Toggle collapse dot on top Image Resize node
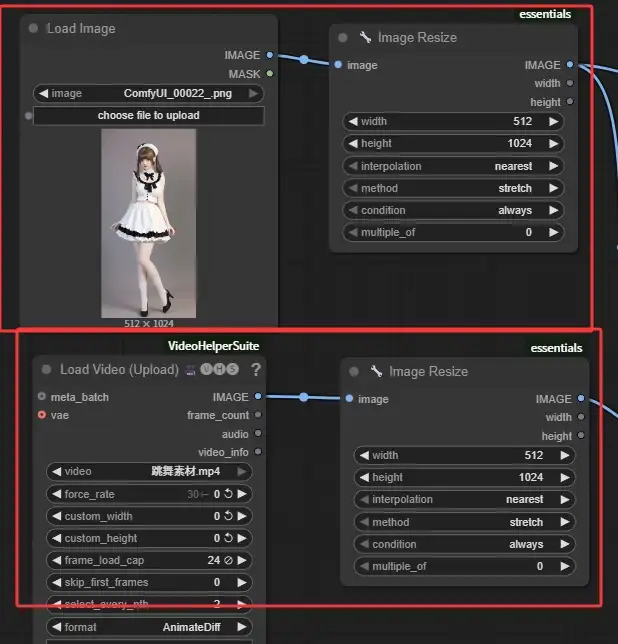618x644 pixels. point(343,38)
